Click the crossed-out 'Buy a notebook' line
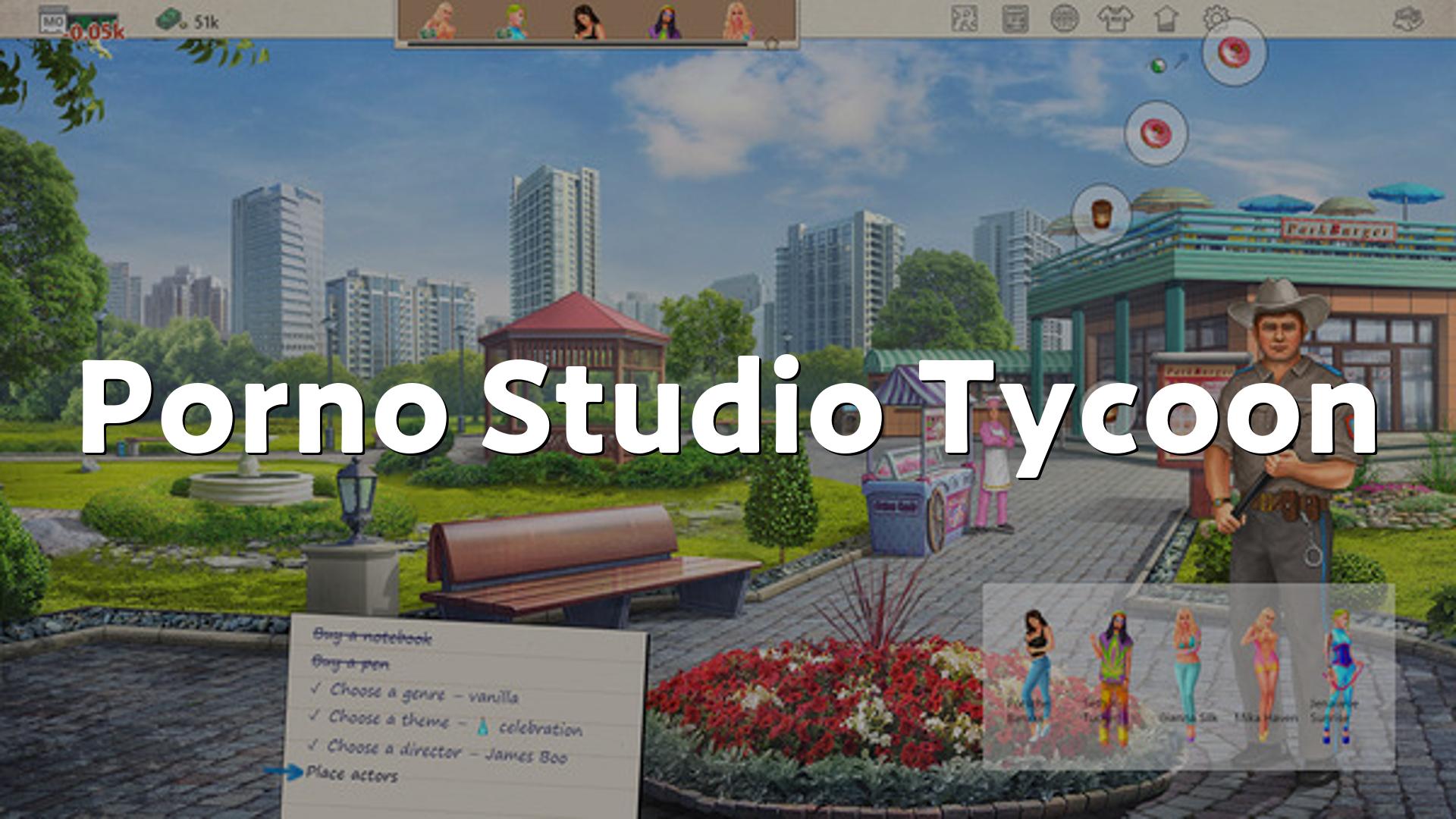The width and height of the screenshot is (1456, 819). coord(372,637)
